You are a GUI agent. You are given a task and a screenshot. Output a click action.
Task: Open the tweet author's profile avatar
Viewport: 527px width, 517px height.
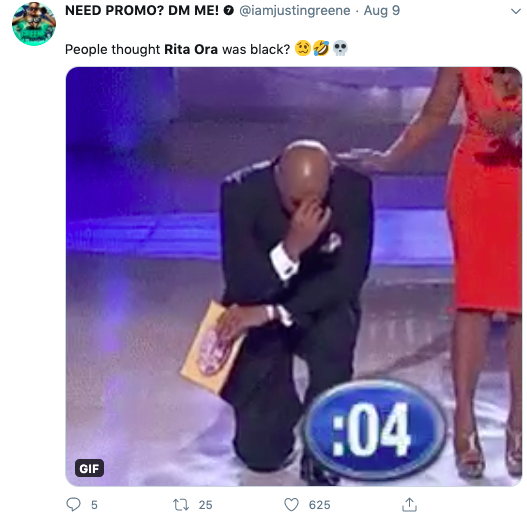click(x=34, y=24)
